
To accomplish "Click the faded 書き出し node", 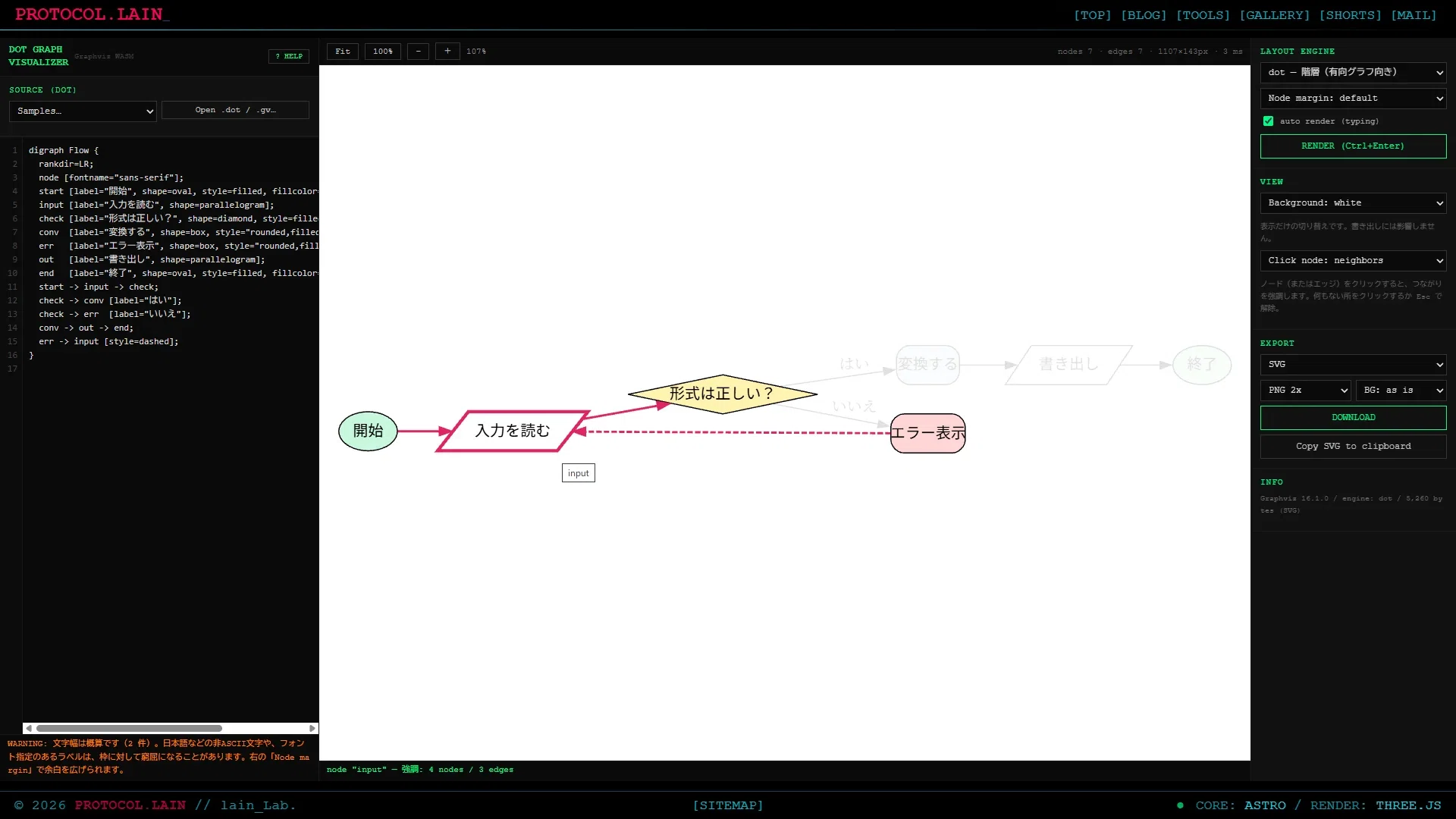I will click(x=1068, y=365).
